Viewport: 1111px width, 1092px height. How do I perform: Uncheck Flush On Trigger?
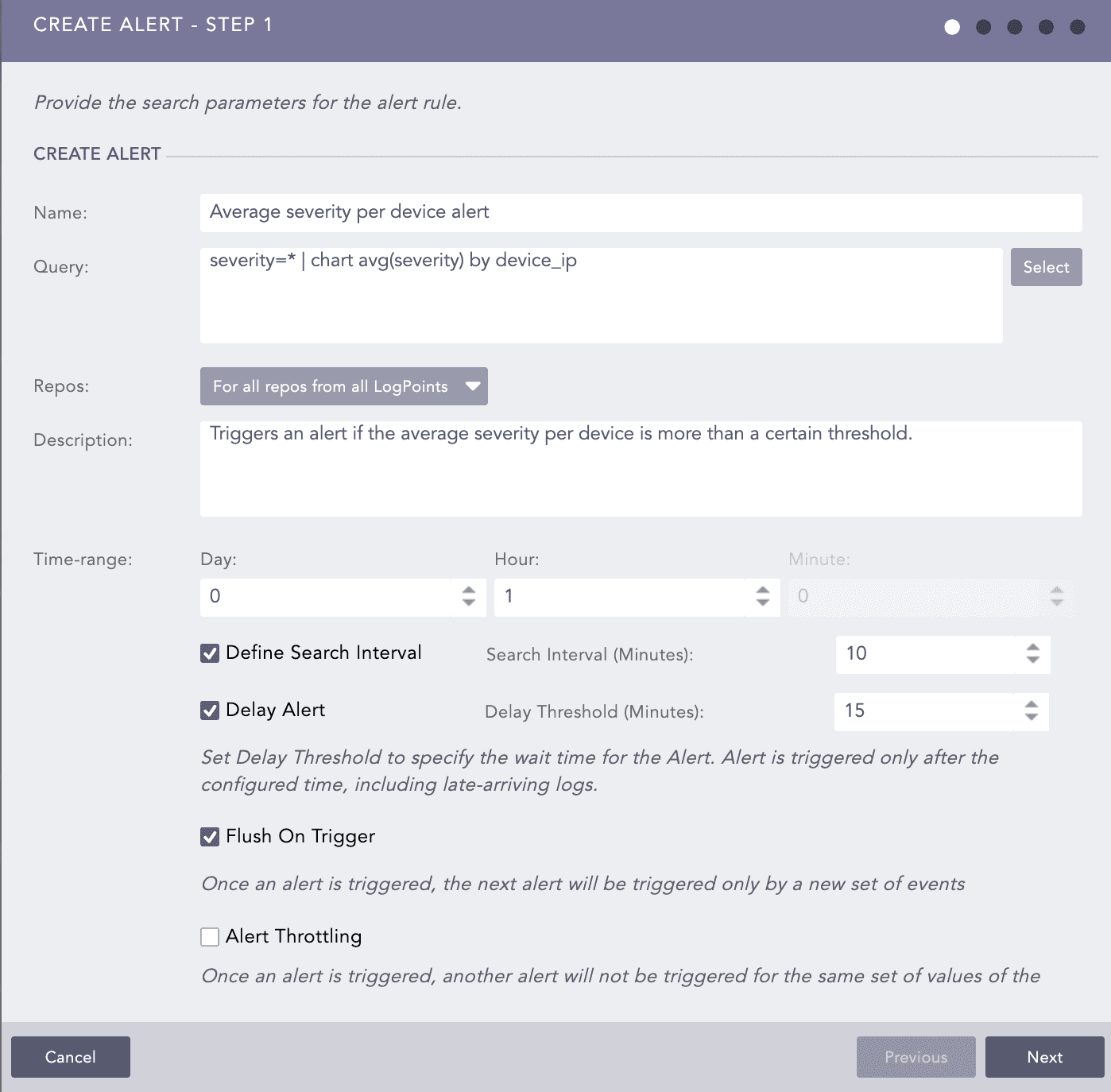210,836
